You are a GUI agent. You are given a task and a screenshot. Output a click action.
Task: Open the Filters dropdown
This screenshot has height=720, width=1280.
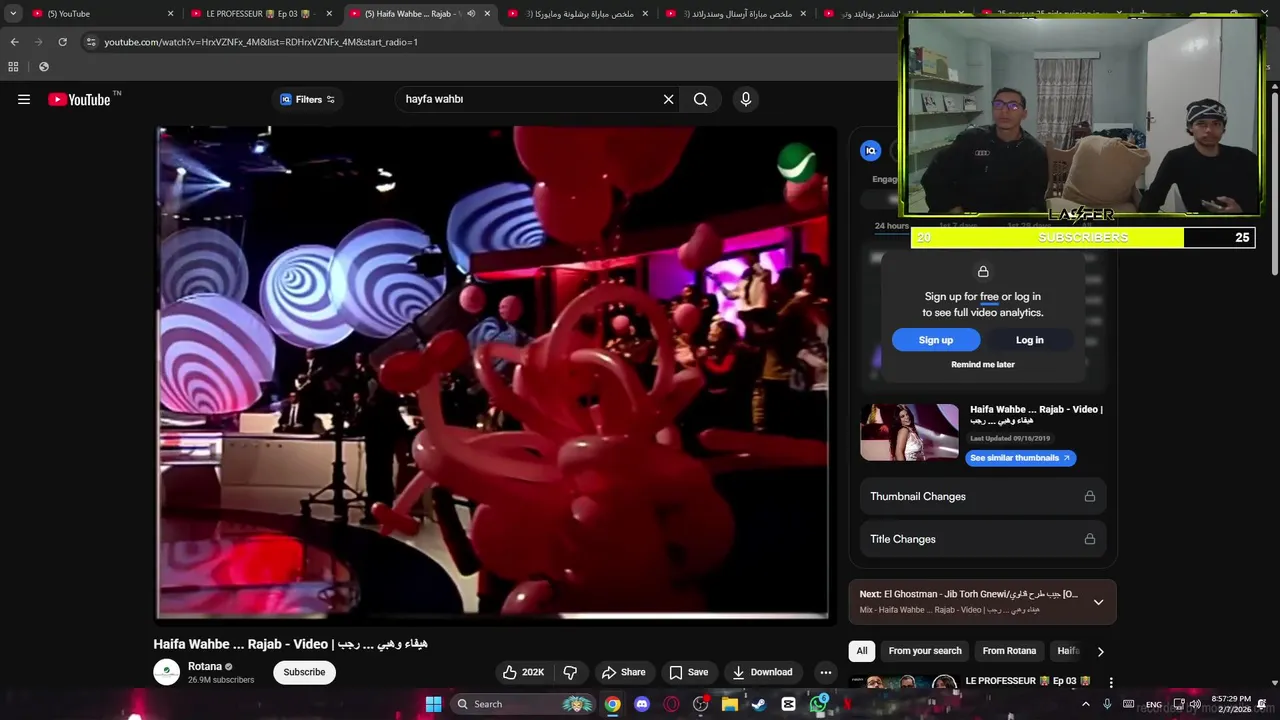click(308, 99)
